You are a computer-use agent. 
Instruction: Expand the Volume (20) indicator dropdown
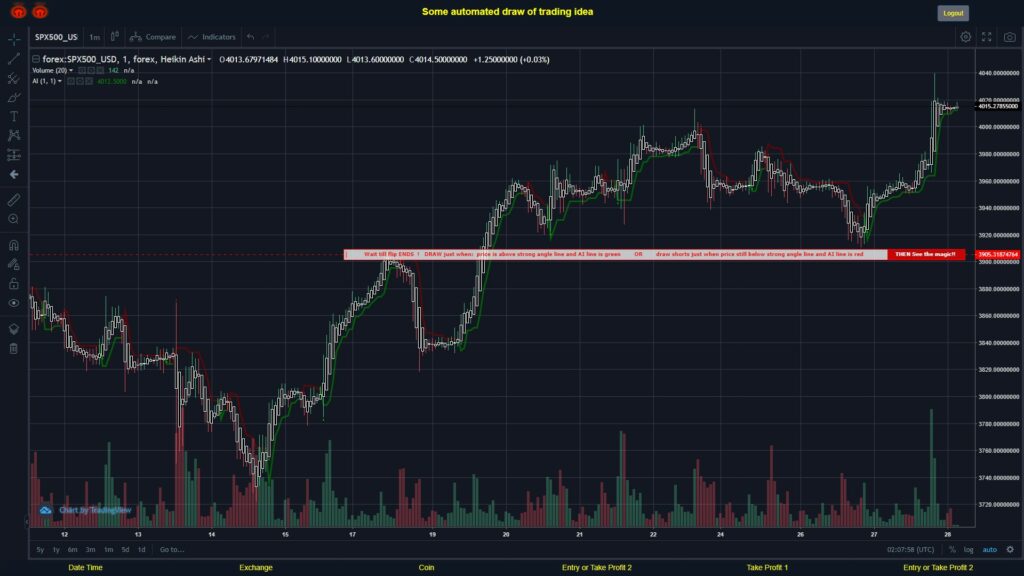(71, 71)
